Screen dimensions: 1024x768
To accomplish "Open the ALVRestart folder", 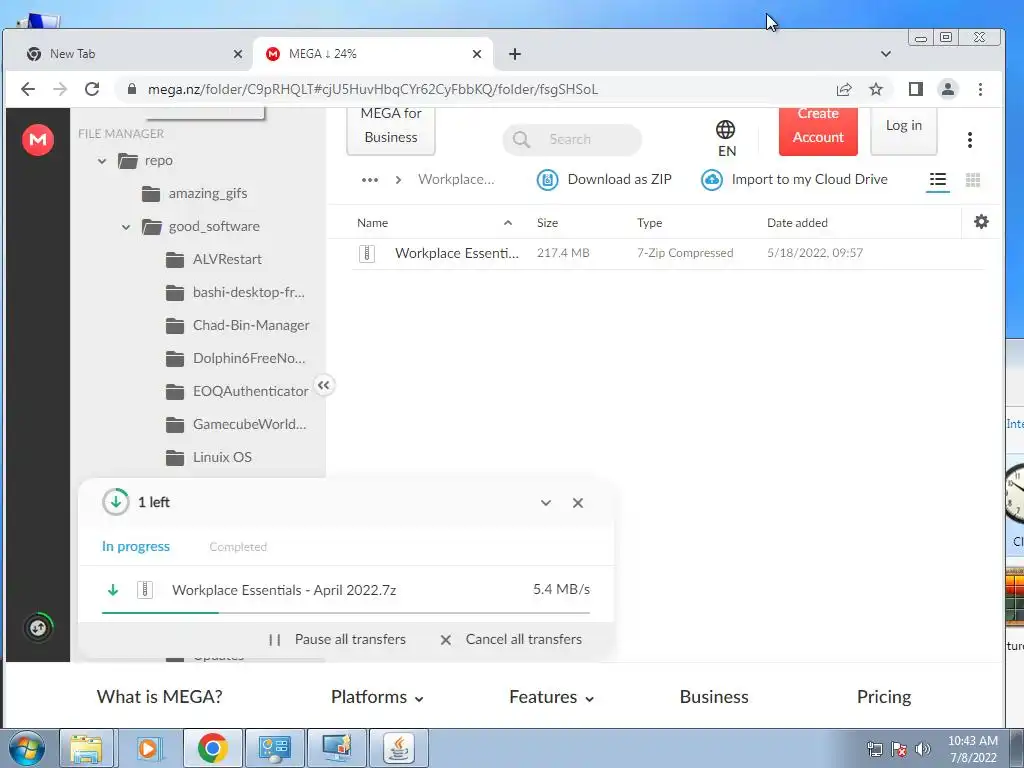I will (x=214, y=259).
